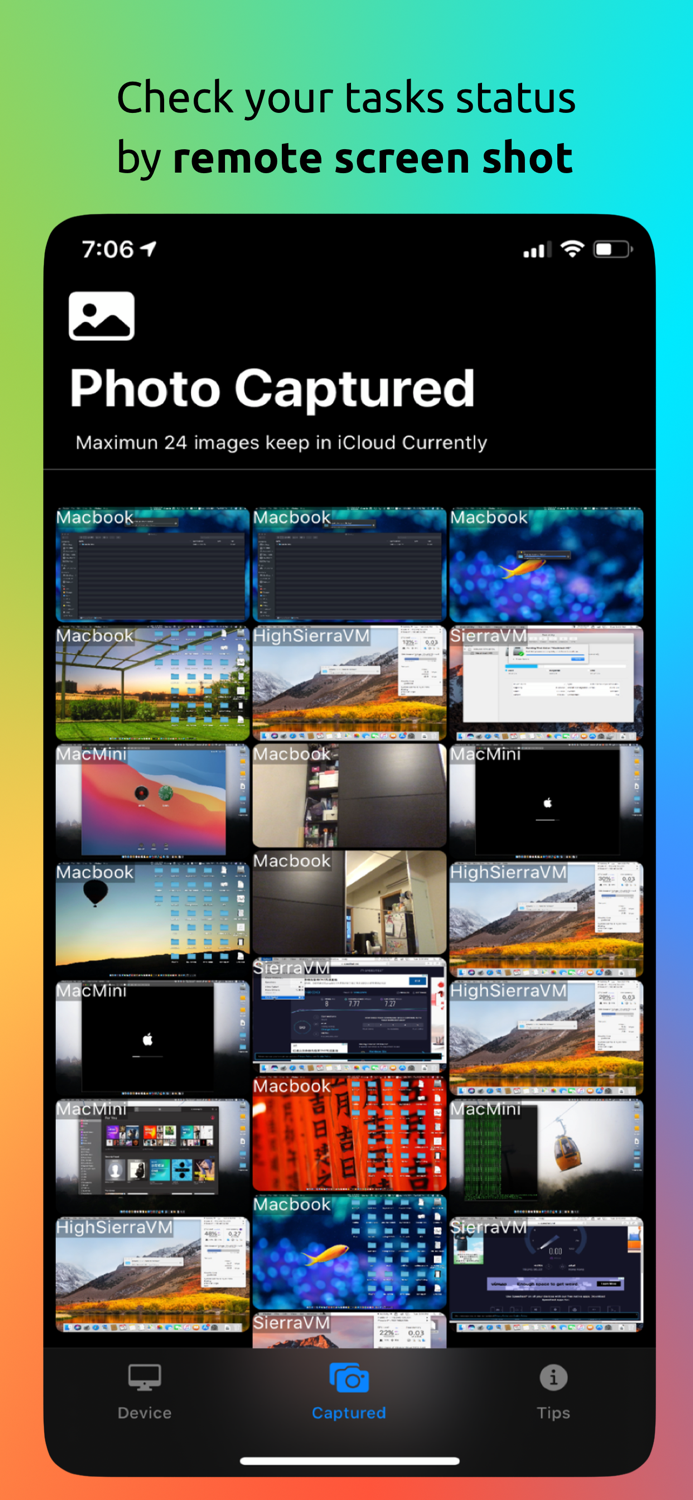Viewport: 693px width, 1500px height.
Task: Open the Captured tab
Action: (349, 1391)
